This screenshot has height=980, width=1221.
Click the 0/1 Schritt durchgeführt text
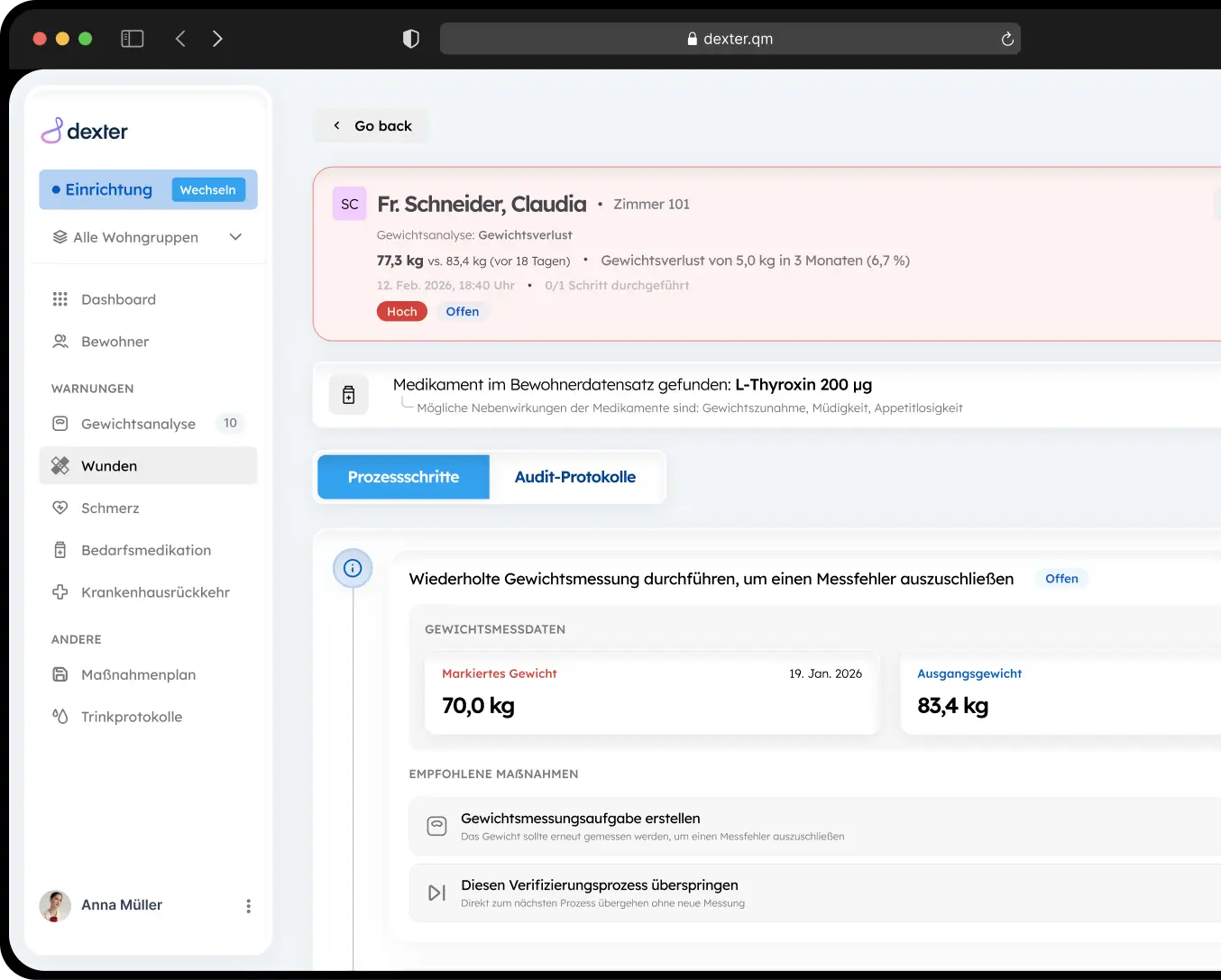(617, 286)
